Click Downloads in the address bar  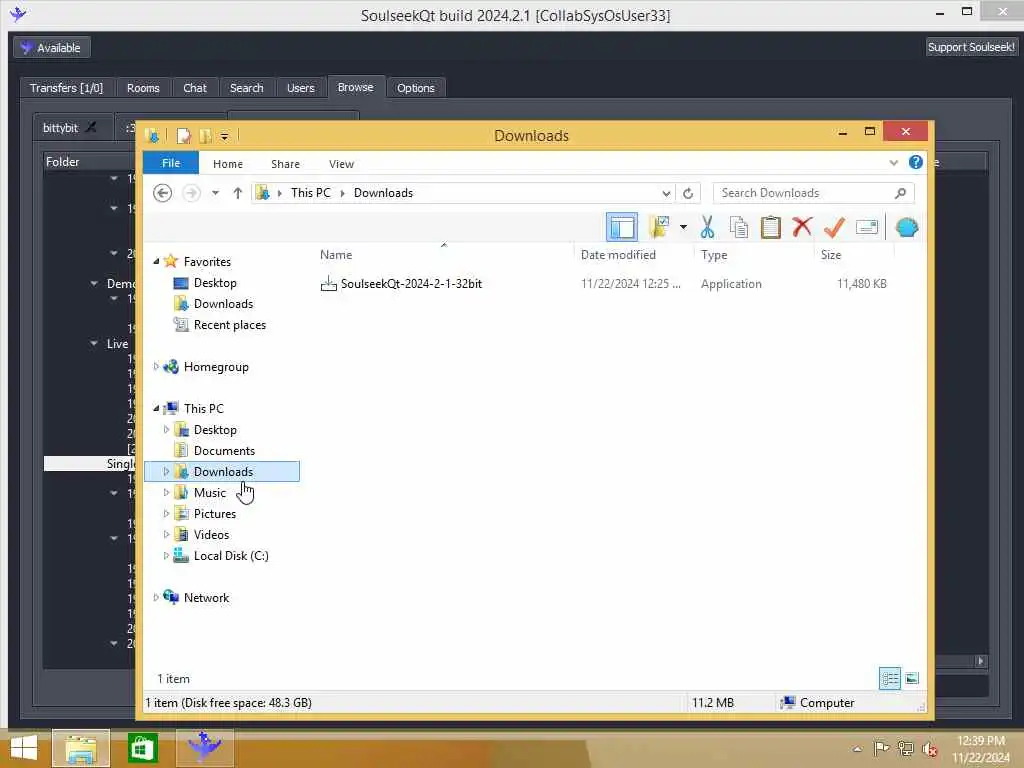click(383, 193)
